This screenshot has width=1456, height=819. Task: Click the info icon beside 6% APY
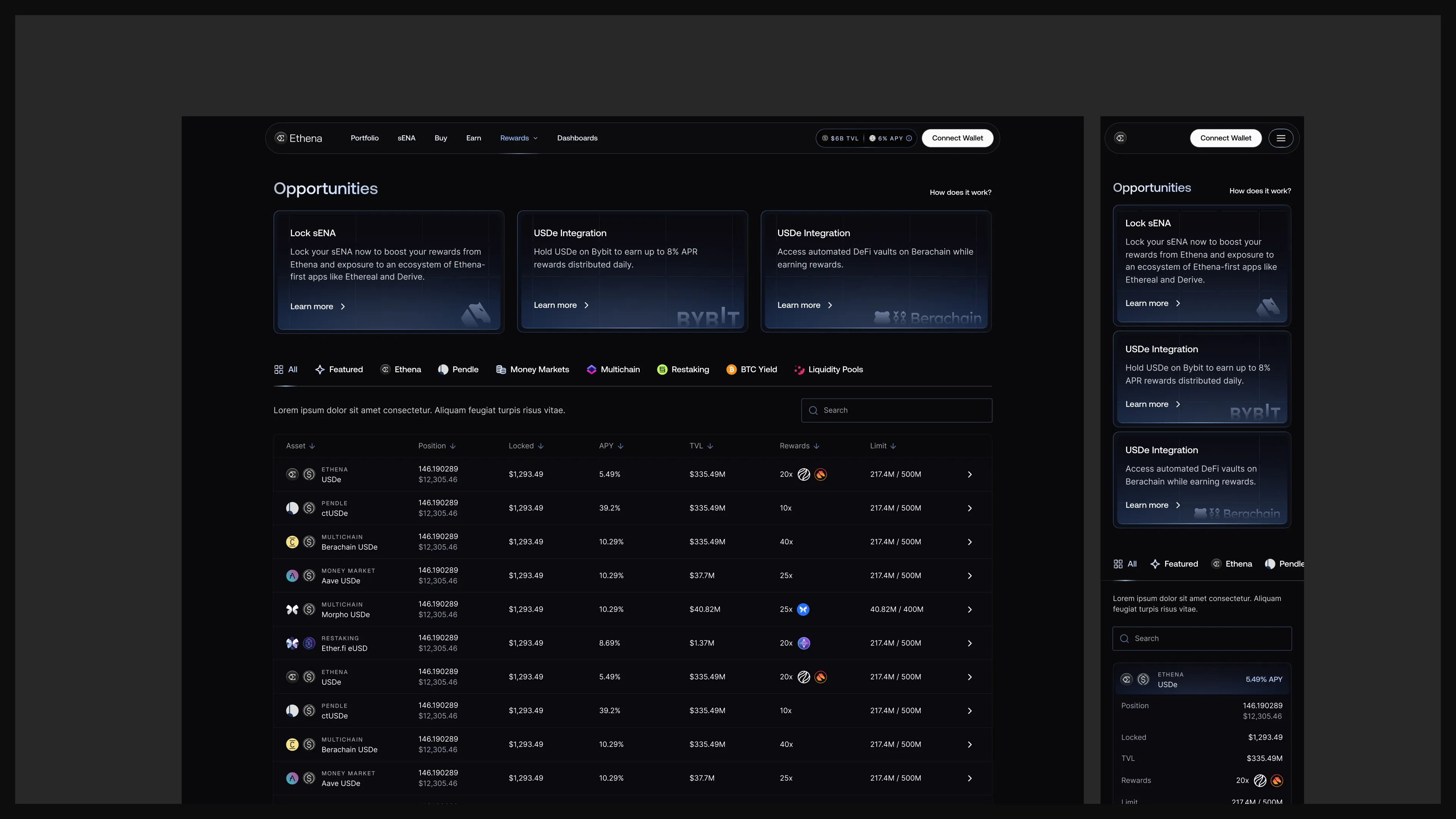coord(909,138)
